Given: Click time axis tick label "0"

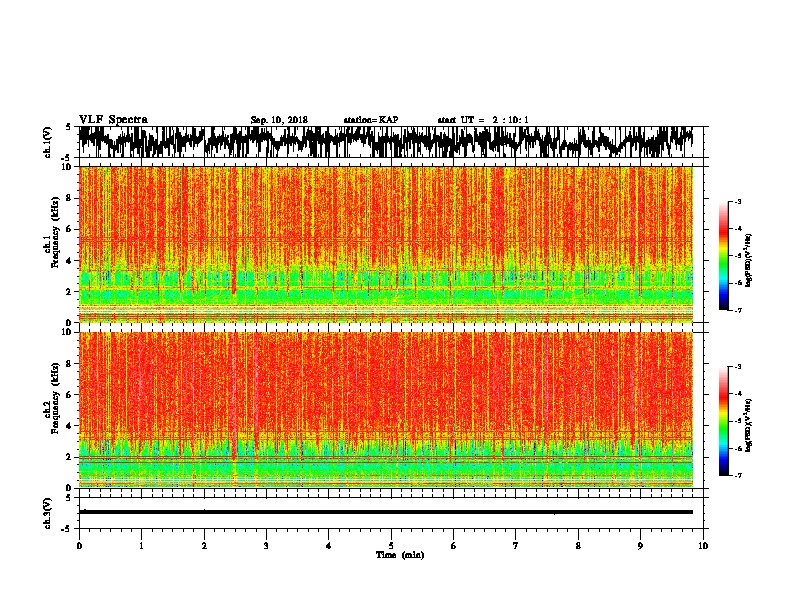Looking at the screenshot, I should coord(79,546).
